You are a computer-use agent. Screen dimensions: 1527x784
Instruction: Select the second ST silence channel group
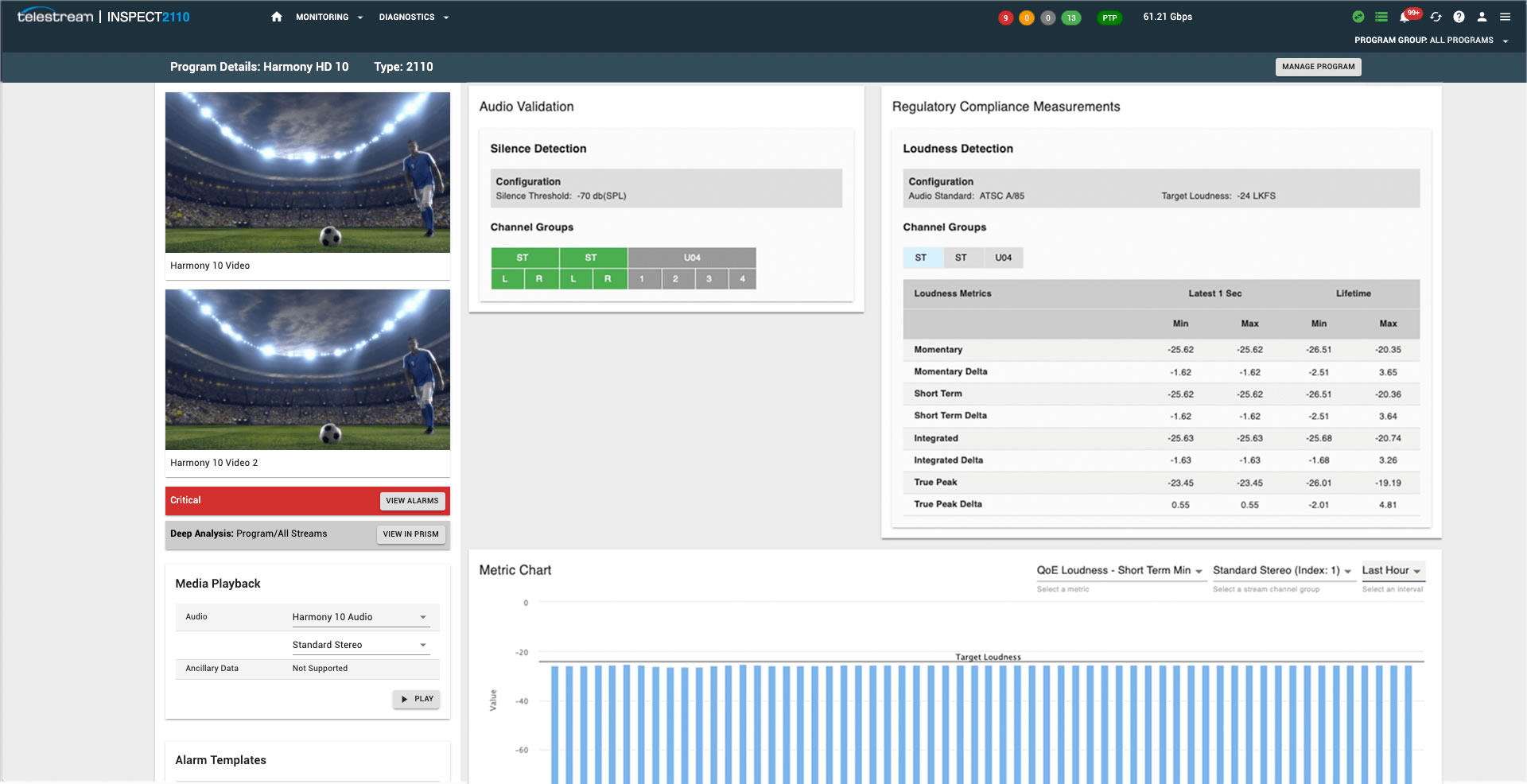point(593,258)
